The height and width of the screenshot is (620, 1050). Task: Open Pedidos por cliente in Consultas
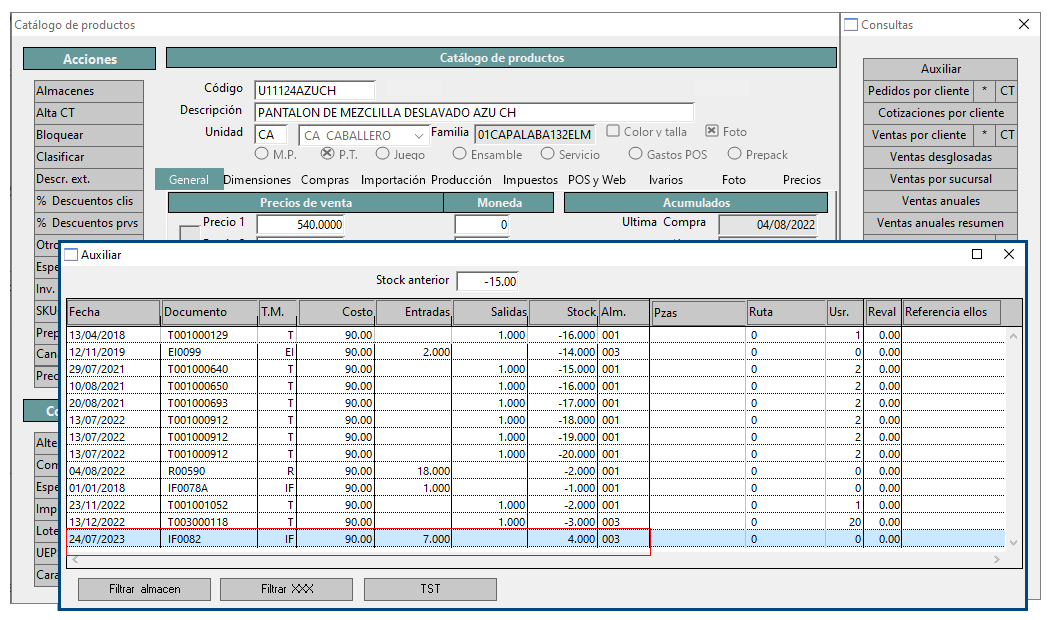tap(918, 91)
